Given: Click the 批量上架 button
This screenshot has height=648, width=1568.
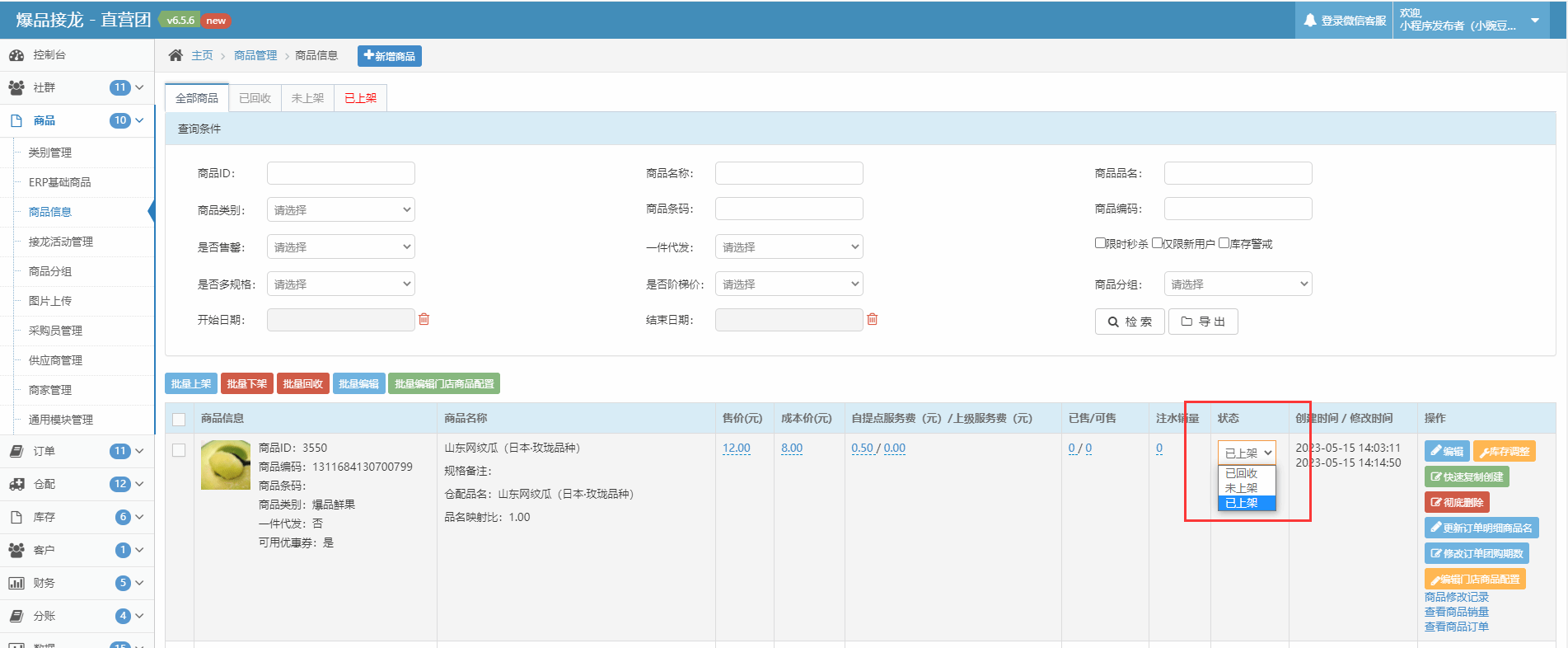Looking at the screenshot, I should tap(191, 383).
